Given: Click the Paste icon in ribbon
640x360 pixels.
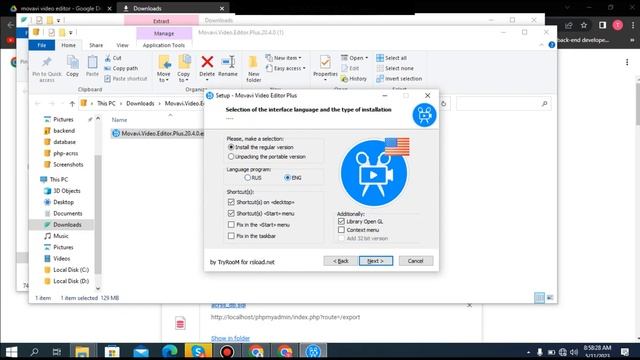Looking at the screenshot, I should (92, 63).
